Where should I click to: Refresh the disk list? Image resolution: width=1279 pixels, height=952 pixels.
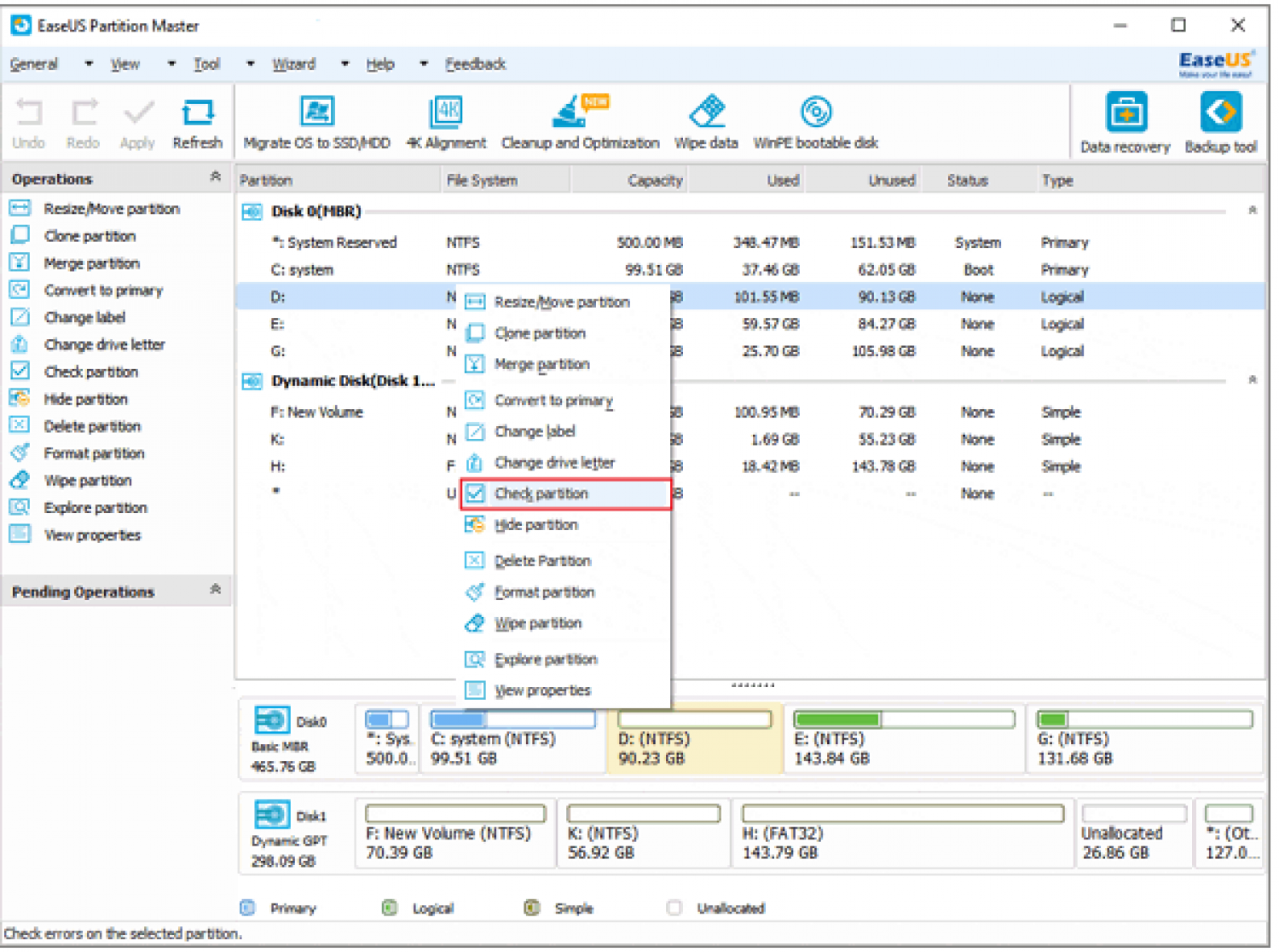point(197,124)
